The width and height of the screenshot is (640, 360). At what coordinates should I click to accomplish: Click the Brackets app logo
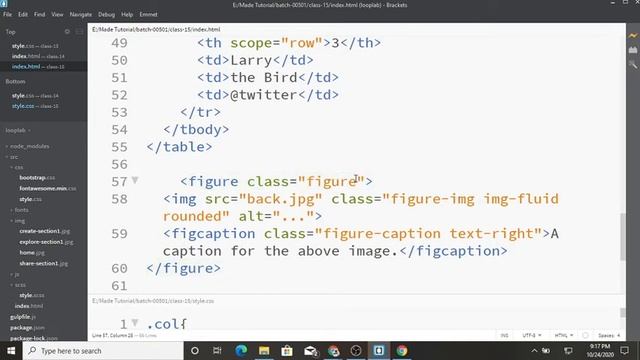pos(4,4)
